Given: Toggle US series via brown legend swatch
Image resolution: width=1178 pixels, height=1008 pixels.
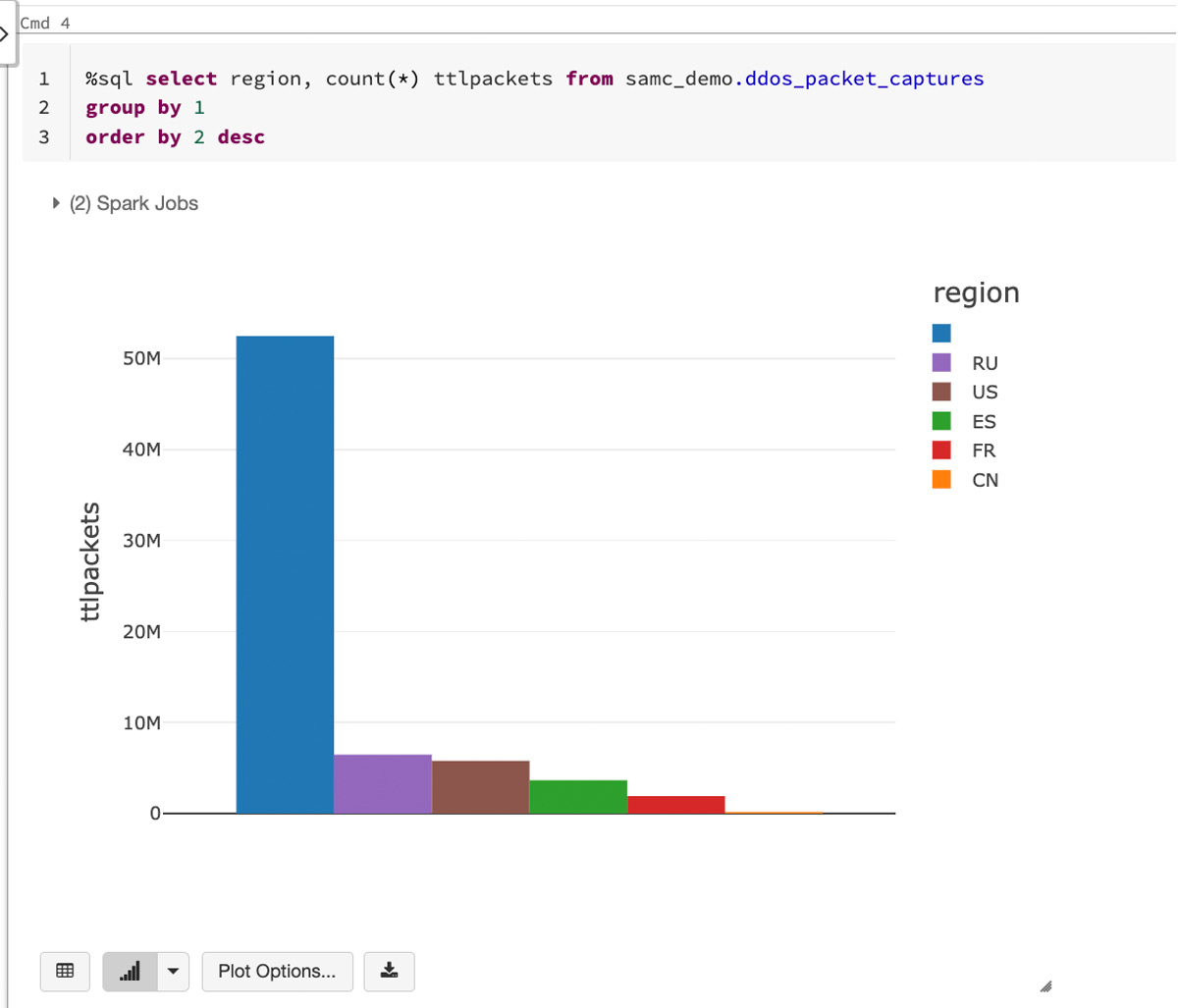Looking at the screenshot, I should pos(941,392).
